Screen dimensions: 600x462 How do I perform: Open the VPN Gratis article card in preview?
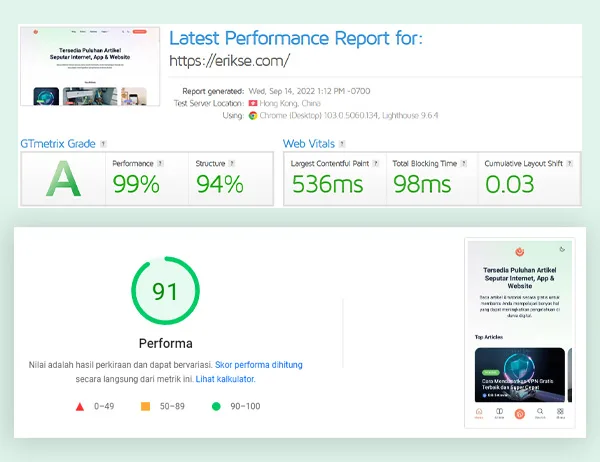tap(520, 374)
